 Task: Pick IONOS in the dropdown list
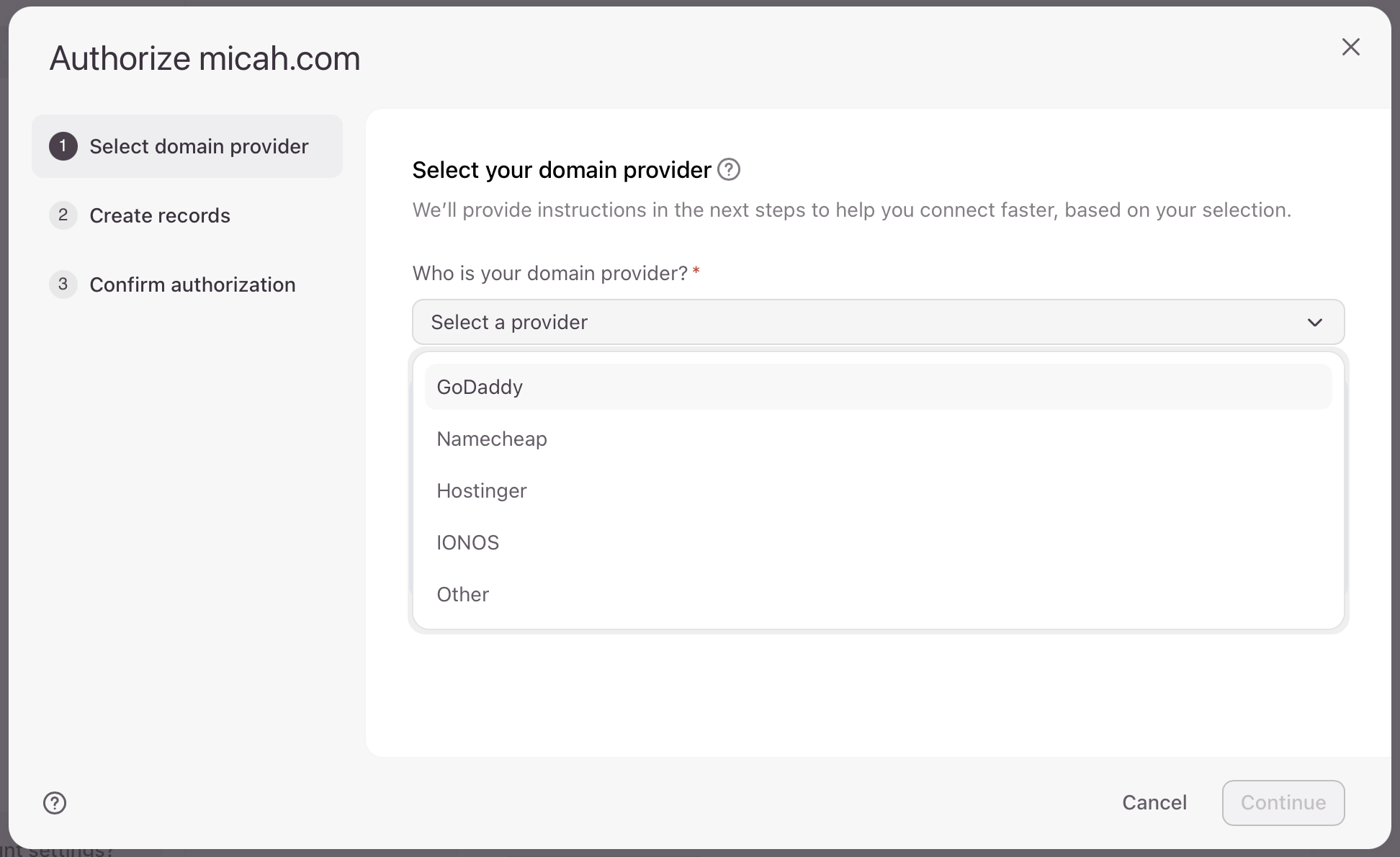468,542
